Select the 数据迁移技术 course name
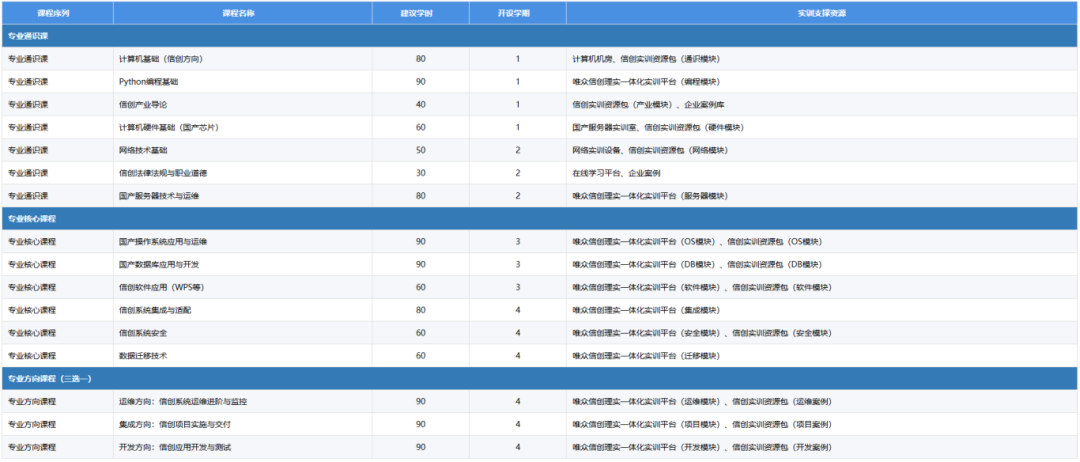The width and height of the screenshot is (1080, 462). point(143,356)
